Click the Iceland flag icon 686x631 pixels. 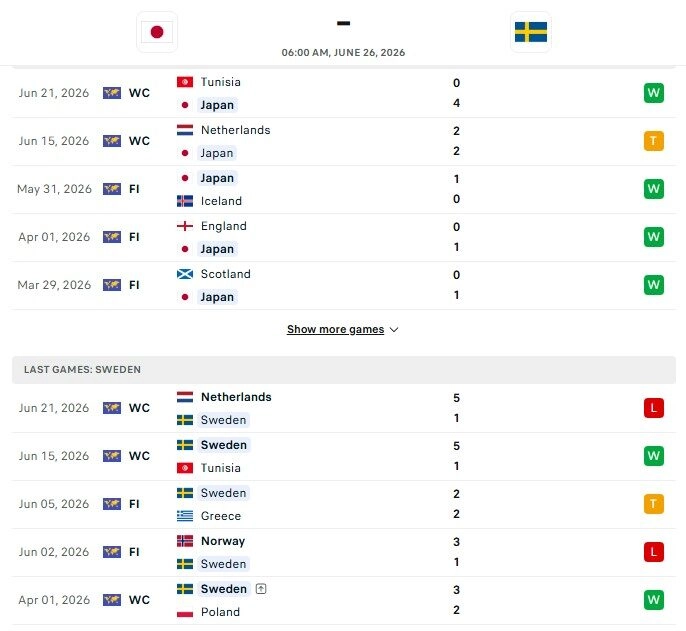pyautogui.click(x=185, y=201)
